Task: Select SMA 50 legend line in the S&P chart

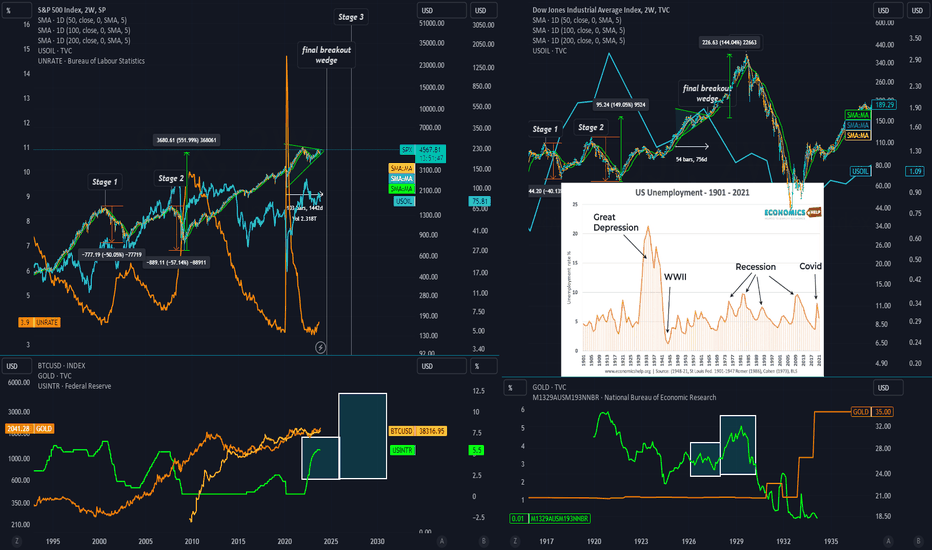Action: point(84,20)
